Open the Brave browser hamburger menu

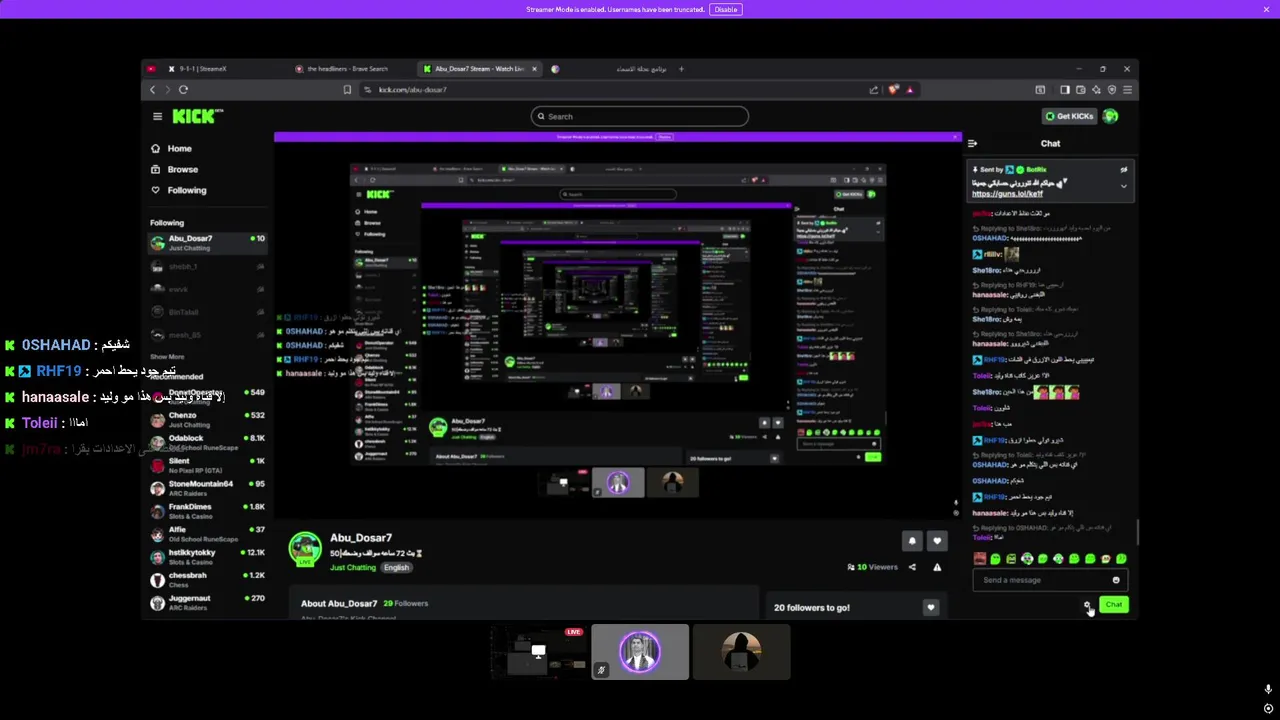[x=1127, y=90]
